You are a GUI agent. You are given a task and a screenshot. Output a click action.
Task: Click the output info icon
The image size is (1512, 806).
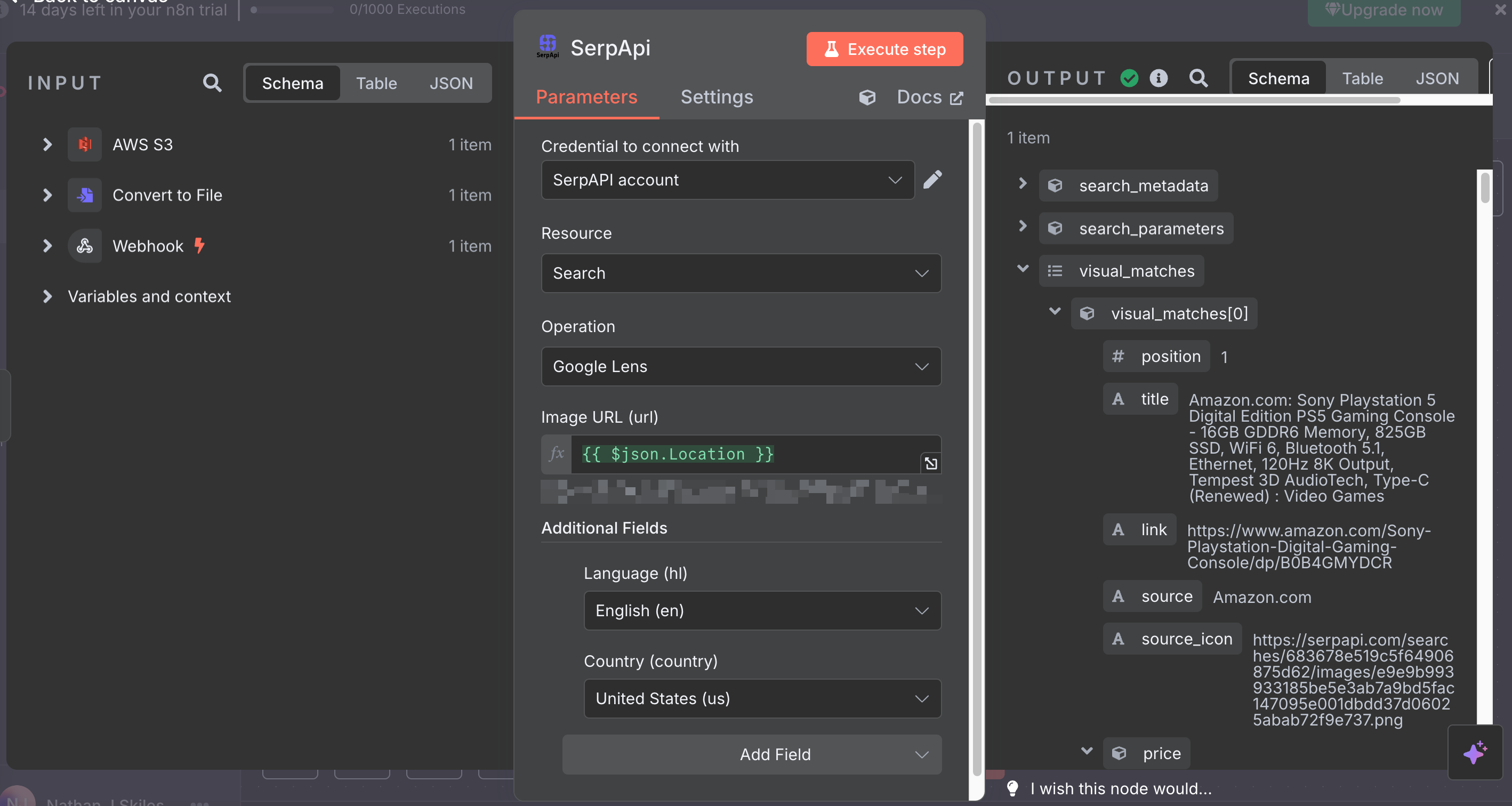1158,78
